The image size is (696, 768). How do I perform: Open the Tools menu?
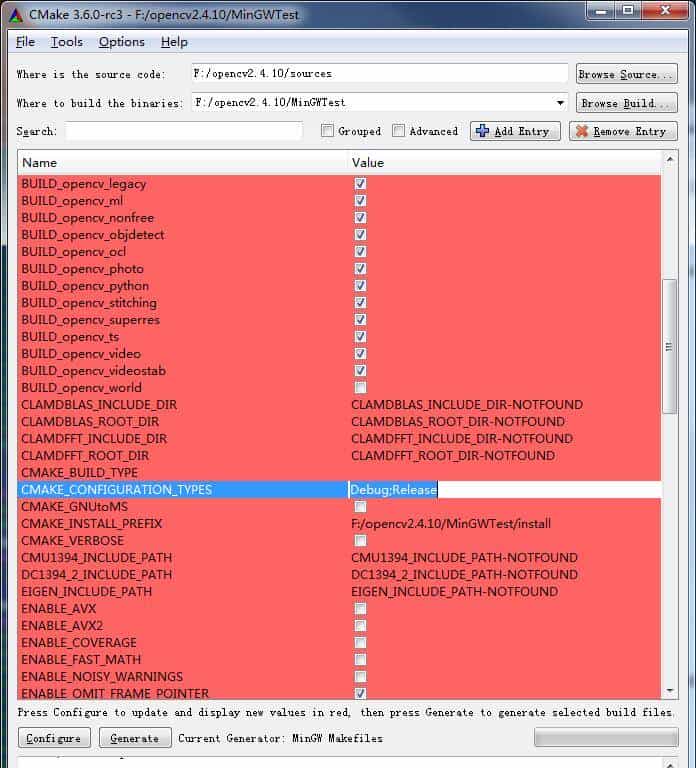67,42
